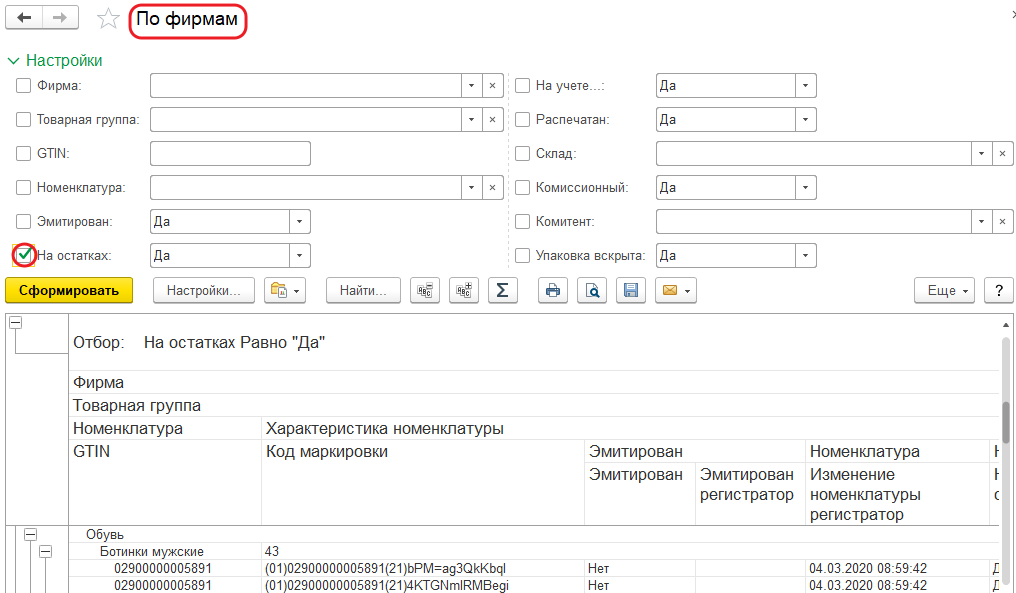1016x593 pixels.
Task: Tick the "Склад" filter checkbox
Action: tap(522, 154)
